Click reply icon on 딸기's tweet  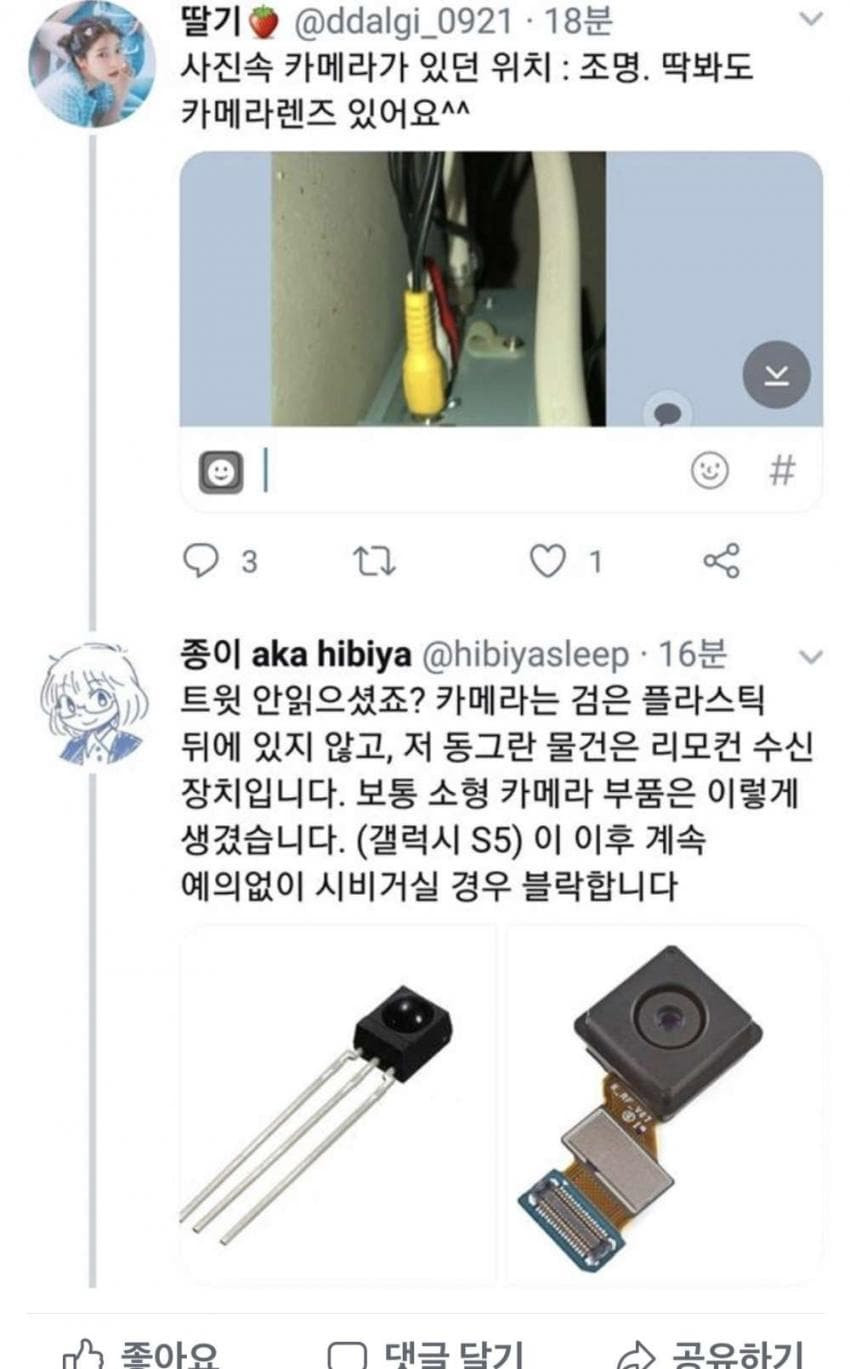pyautogui.click(x=200, y=561)
